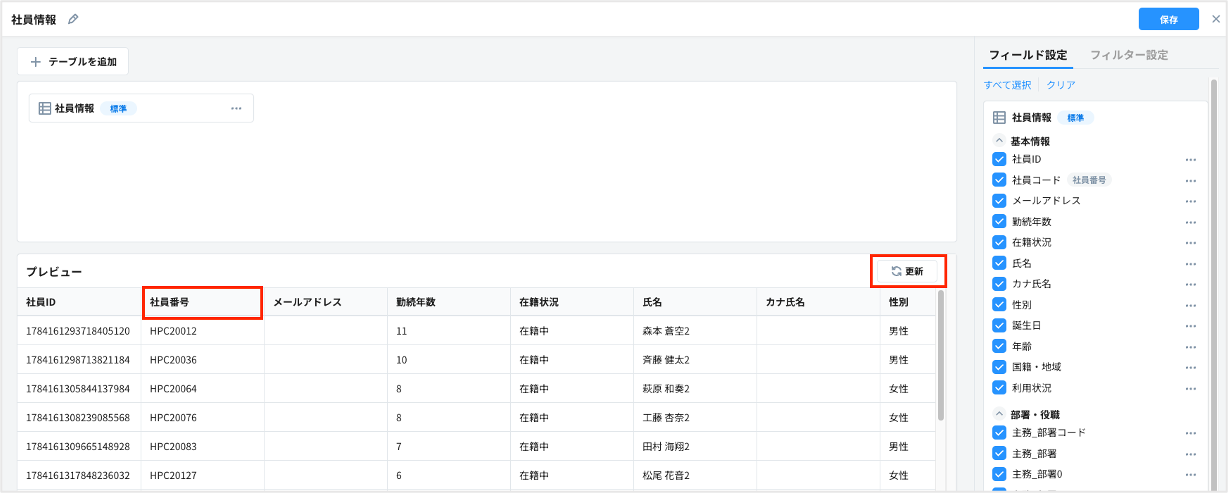Click the table icon on 社員情報 card

coord(45,108)
